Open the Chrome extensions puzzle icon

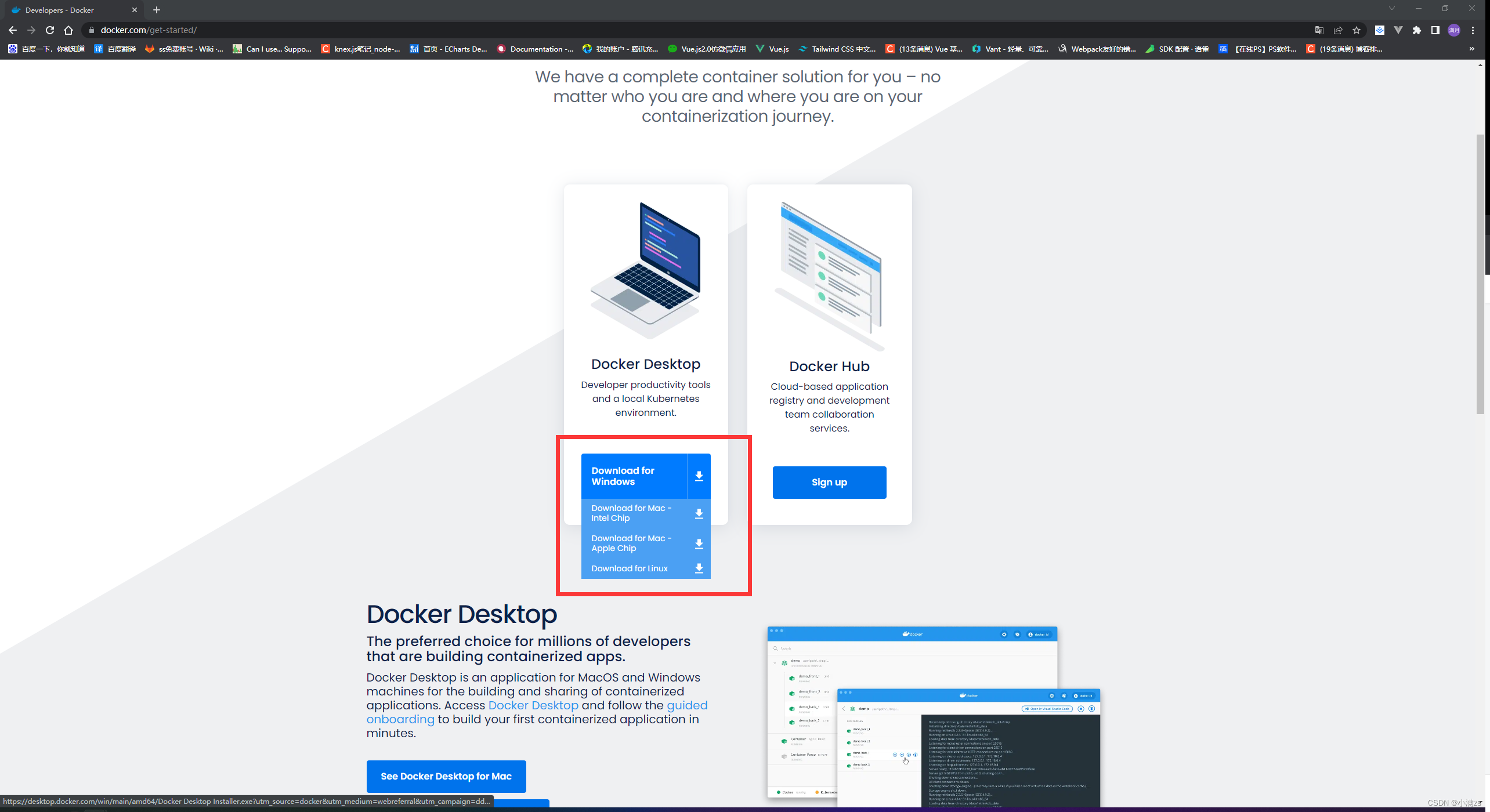(x=1416, y=30)
